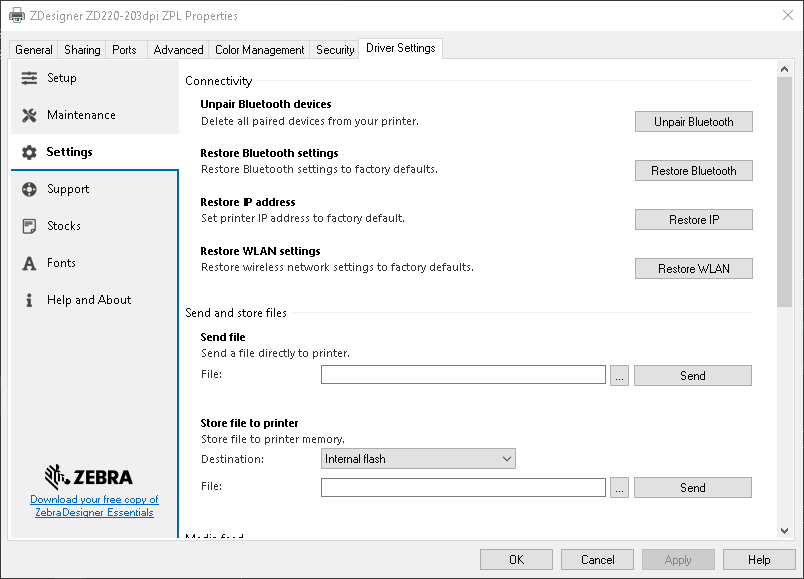Switch to the Color Management tab
Image resolution: width=804 pixels, height=579 pixels.
(x=259, y=48)
